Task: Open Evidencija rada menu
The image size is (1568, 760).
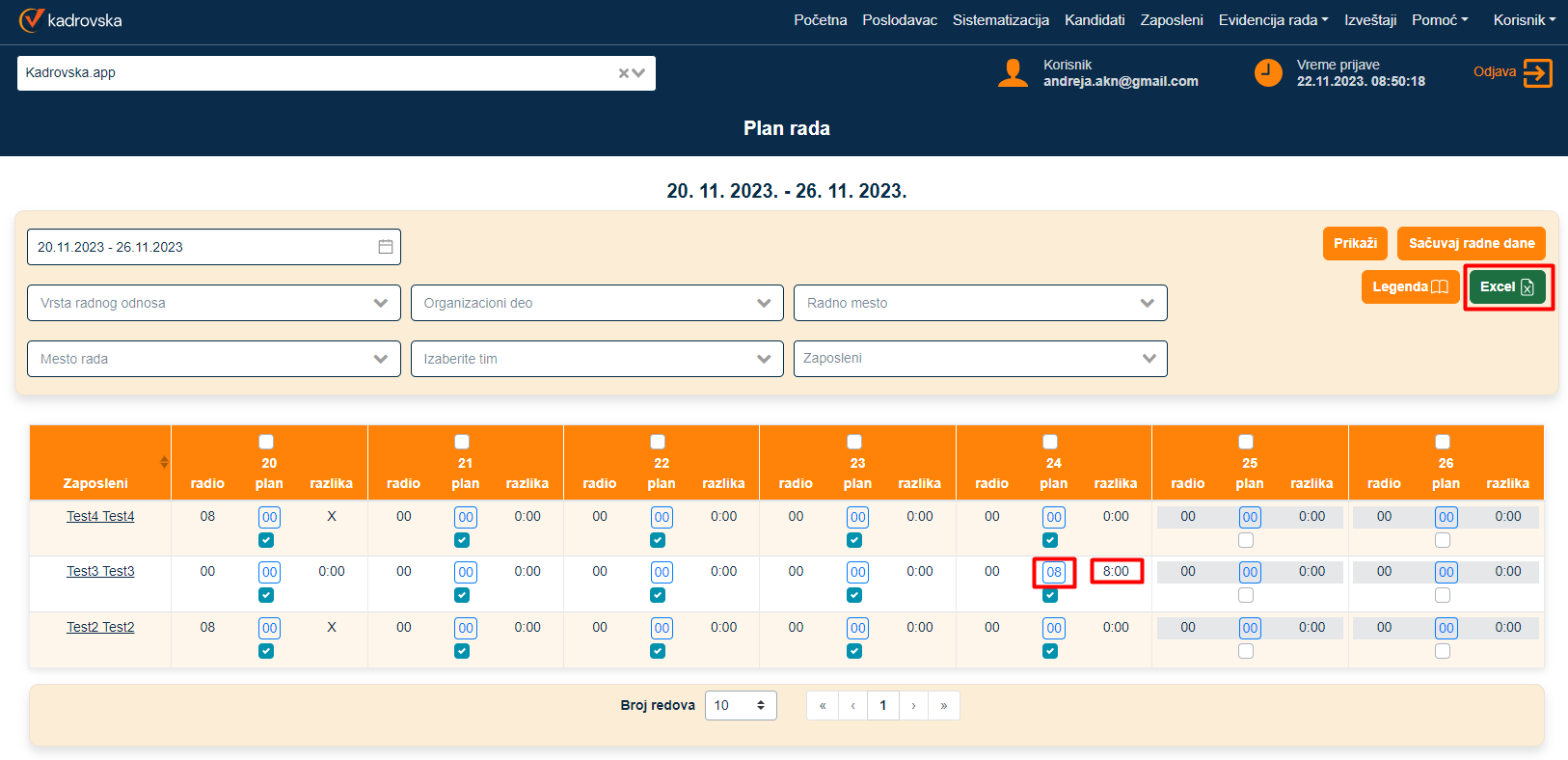Action: [x=1272, y=20]
